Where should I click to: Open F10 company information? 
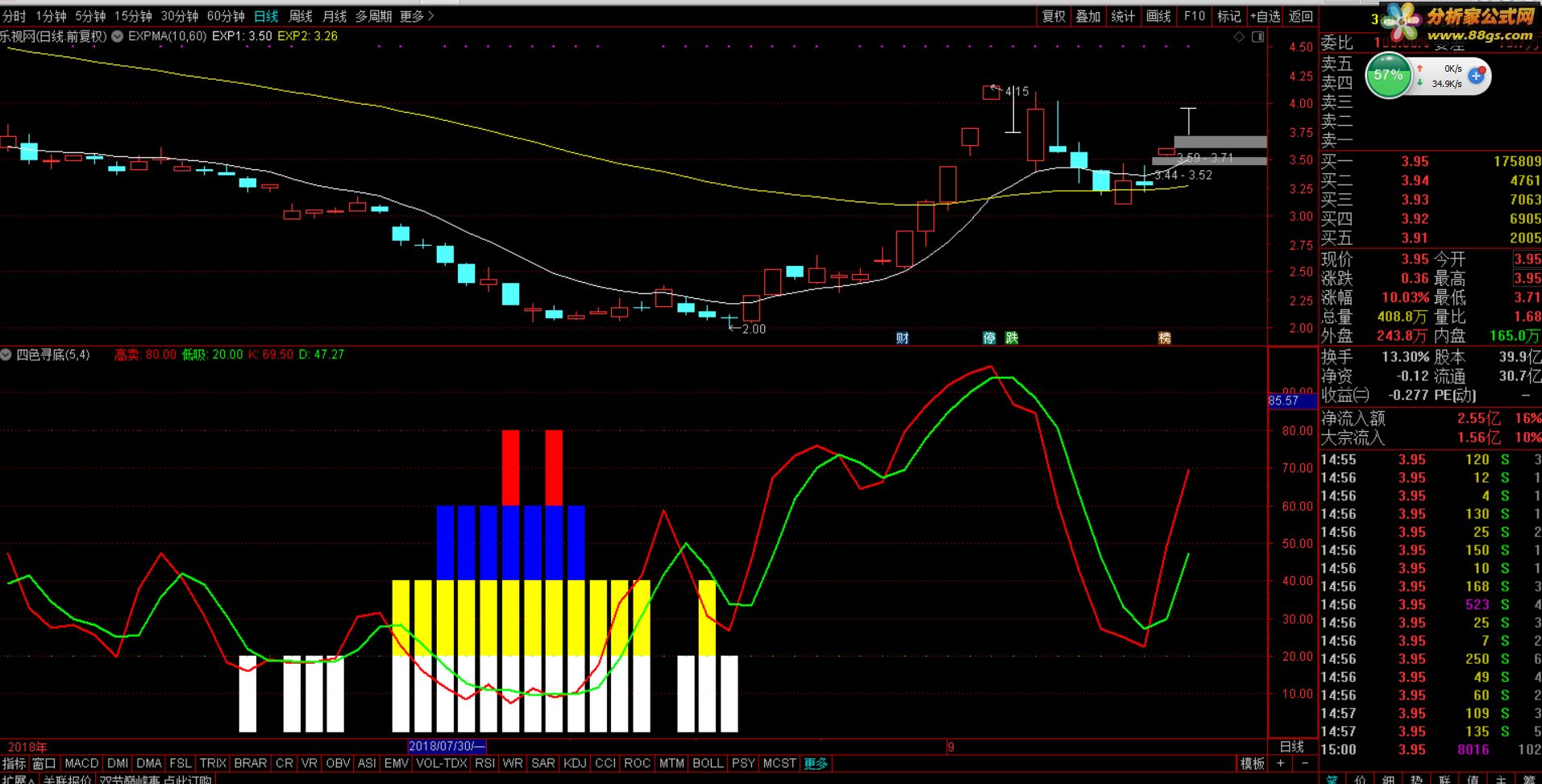1195,16
